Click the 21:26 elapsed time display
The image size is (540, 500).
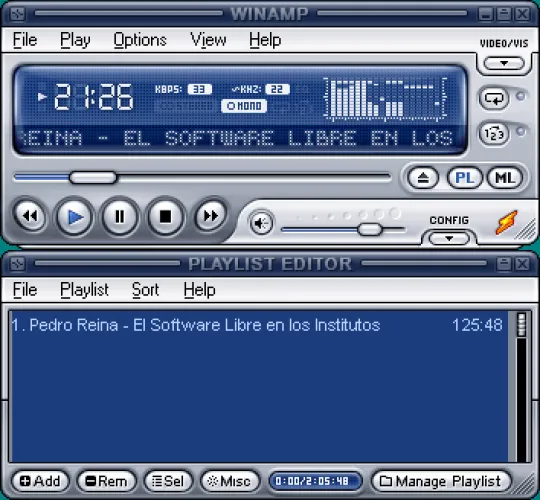pyautogui.click(x=93, y=97)
